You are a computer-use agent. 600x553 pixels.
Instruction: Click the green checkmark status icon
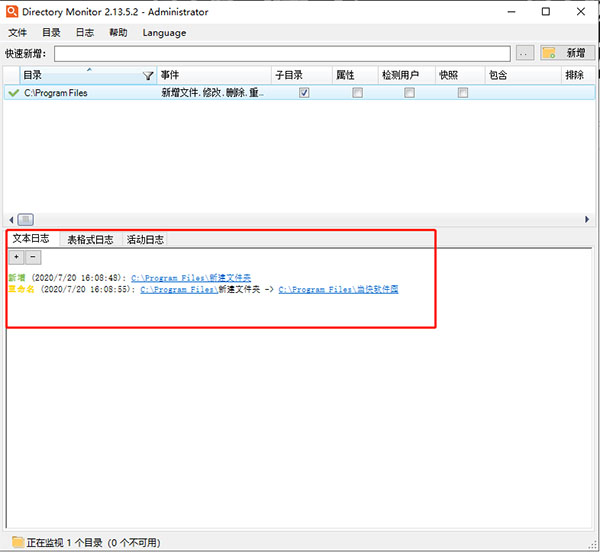click(x=13, y=93)
